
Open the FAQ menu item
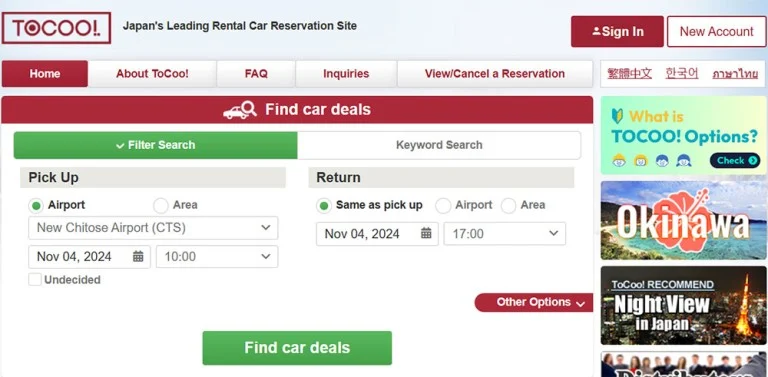[256, 74]
